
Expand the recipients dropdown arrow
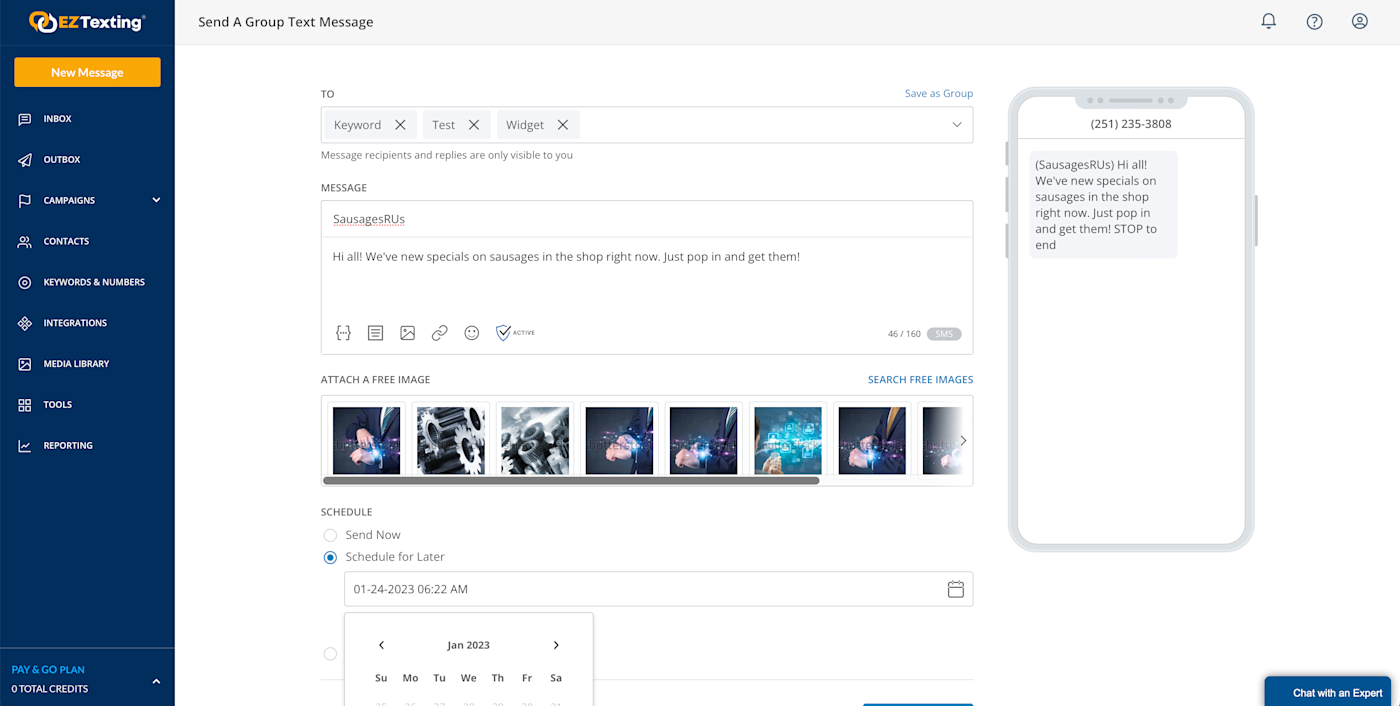tap(957, 125)
